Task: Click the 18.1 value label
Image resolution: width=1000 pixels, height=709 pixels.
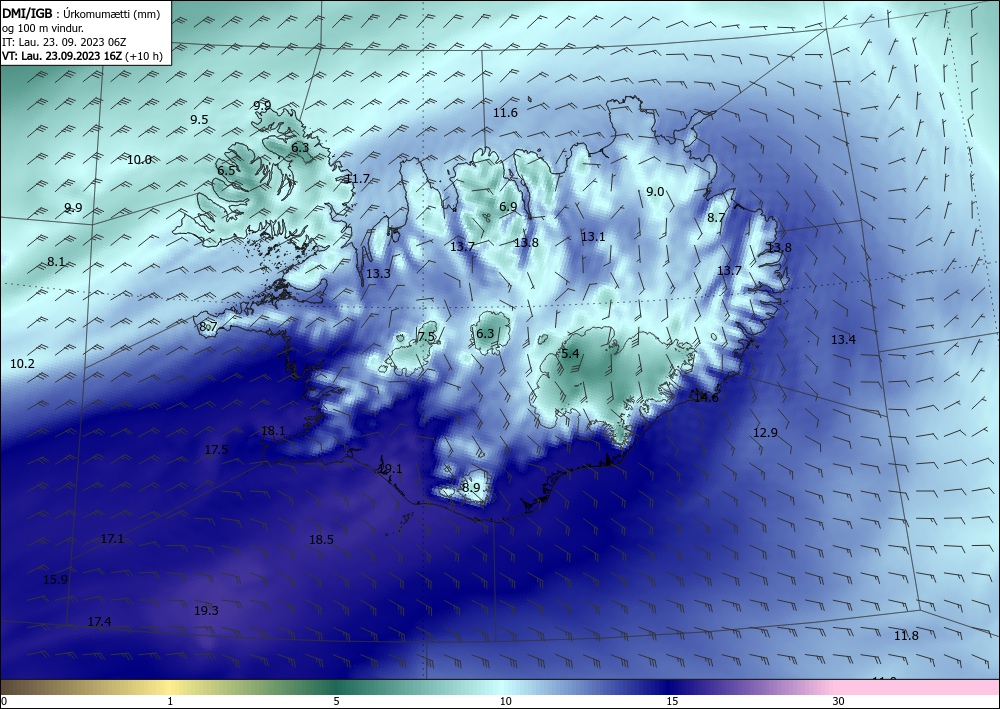Action: 274,431
